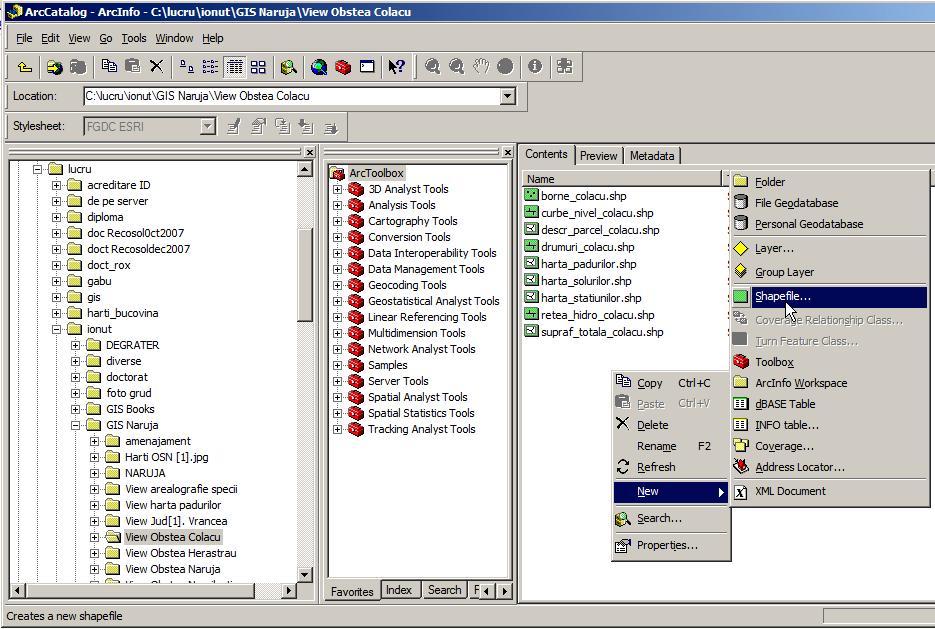Click the Location path input field
Screen dimensions: 935x629
tap(292, 96)
